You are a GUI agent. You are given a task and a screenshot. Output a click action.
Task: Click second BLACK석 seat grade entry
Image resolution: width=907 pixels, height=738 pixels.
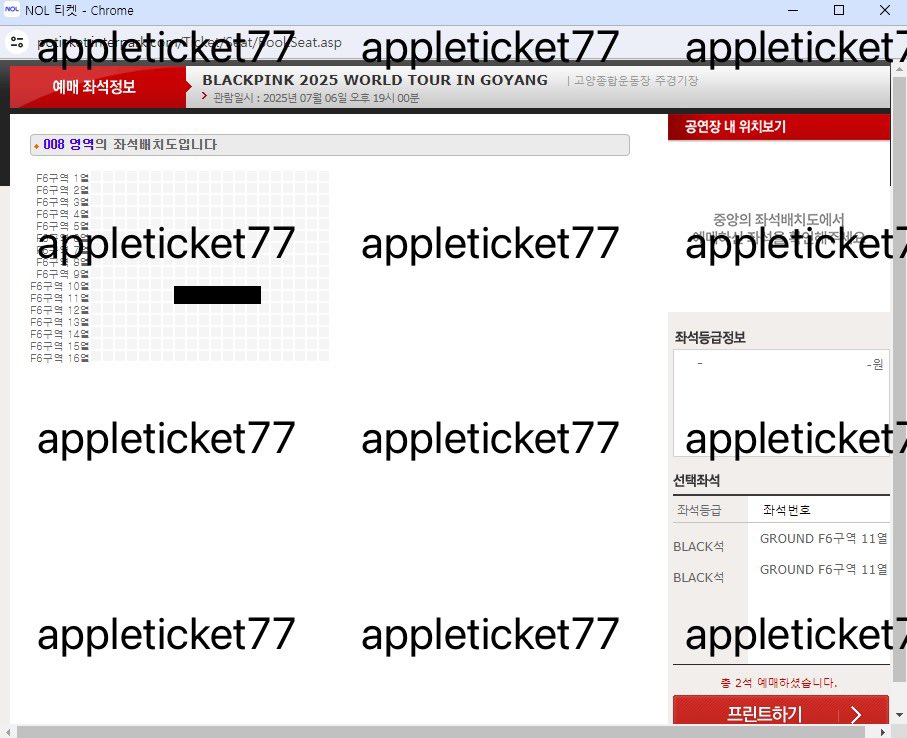(699, 578)
